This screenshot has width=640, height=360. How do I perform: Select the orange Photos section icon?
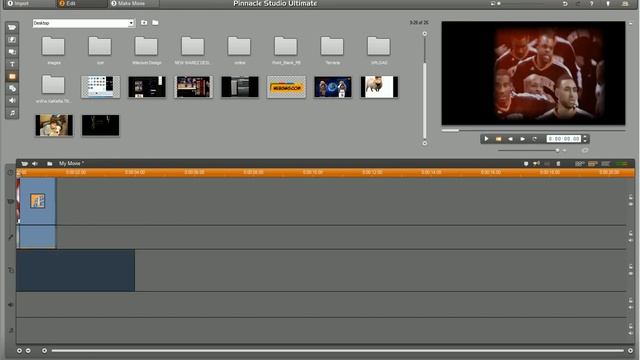pyautogui.click(x=12, y=76)
